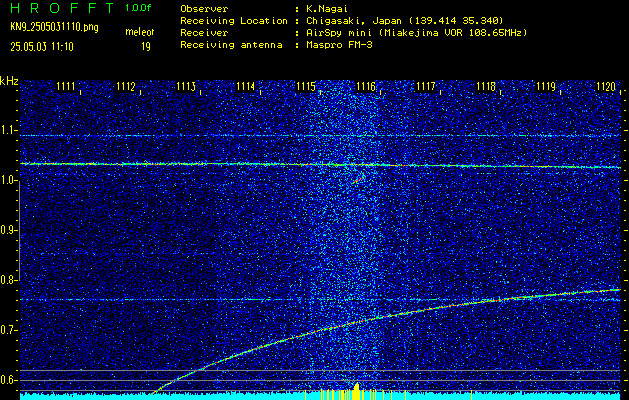Image resolution: width=629 pixels, height=400 pixels.
Task: Click the Maspro FM-3 antenna text
Action: click(x=339, y=45)
